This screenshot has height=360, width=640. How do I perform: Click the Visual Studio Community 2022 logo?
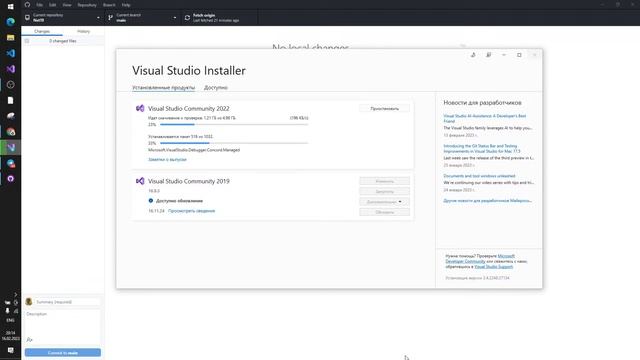[140, 108]
